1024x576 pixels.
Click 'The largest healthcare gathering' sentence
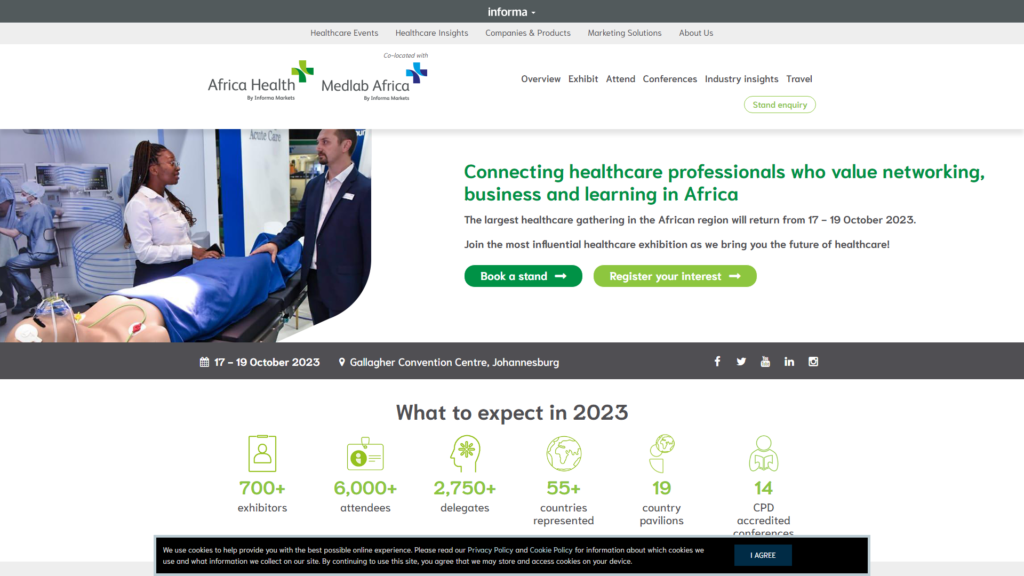[690, 219]
